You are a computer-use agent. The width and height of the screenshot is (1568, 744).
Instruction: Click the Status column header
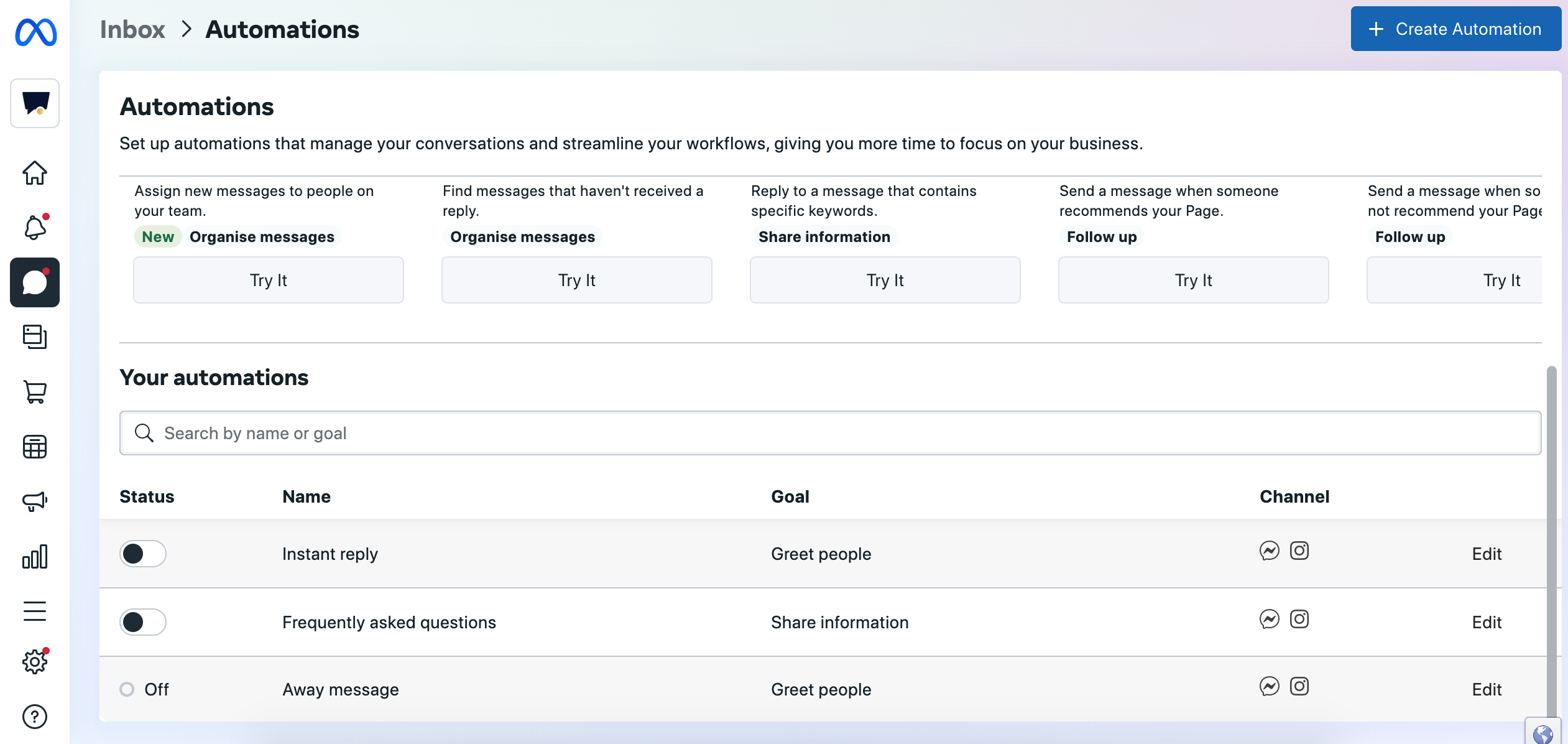tap(147, 496)
